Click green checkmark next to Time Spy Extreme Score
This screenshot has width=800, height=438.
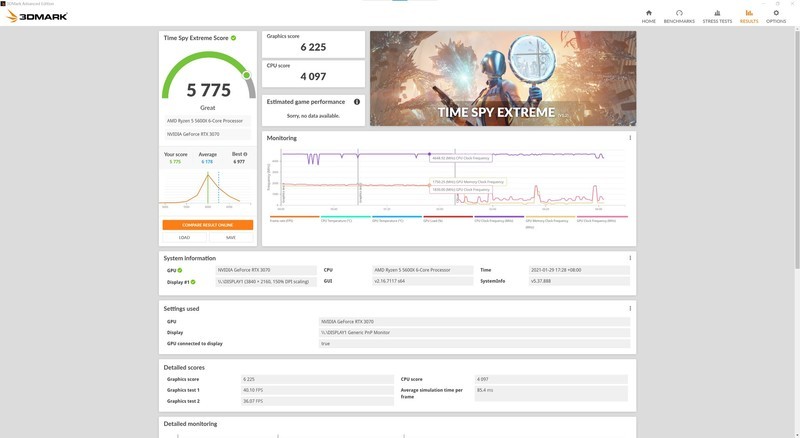pos(234,38)
